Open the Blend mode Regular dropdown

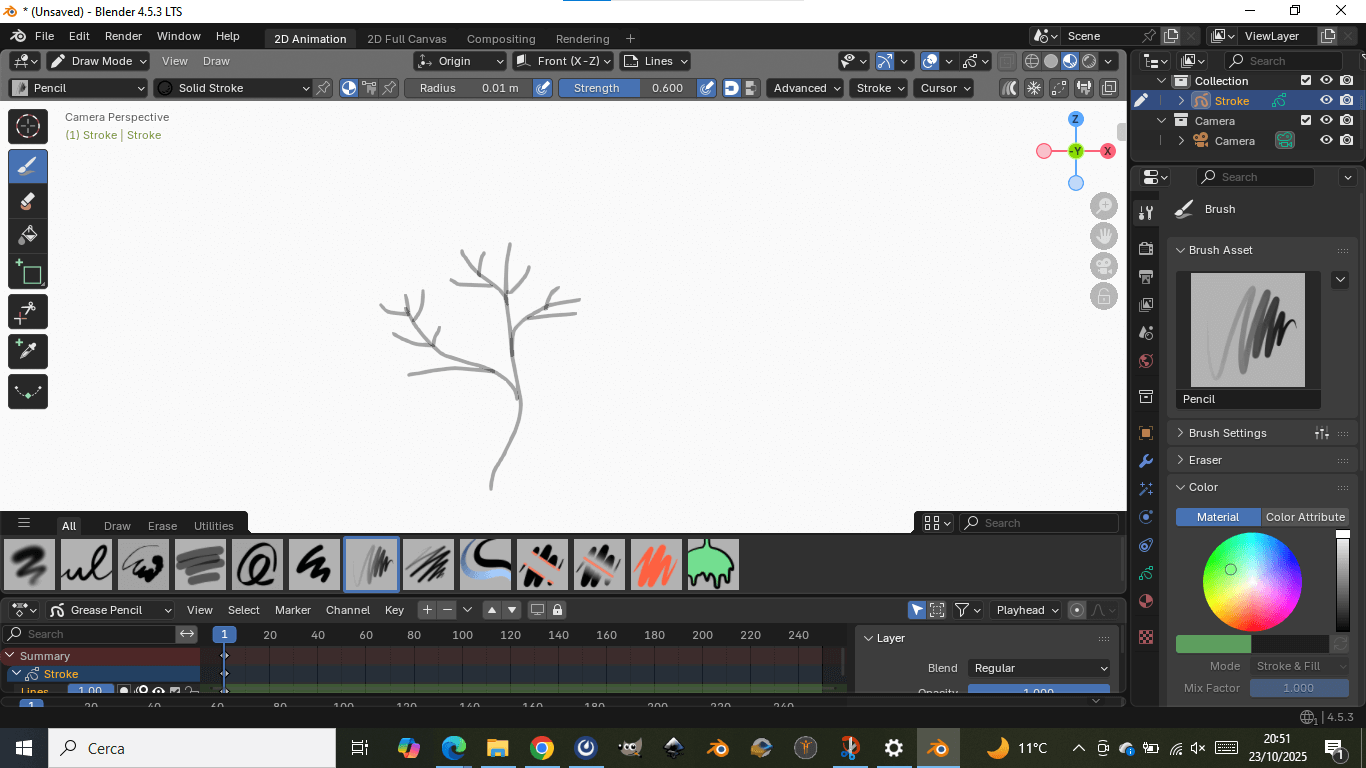coord(1040,668)
